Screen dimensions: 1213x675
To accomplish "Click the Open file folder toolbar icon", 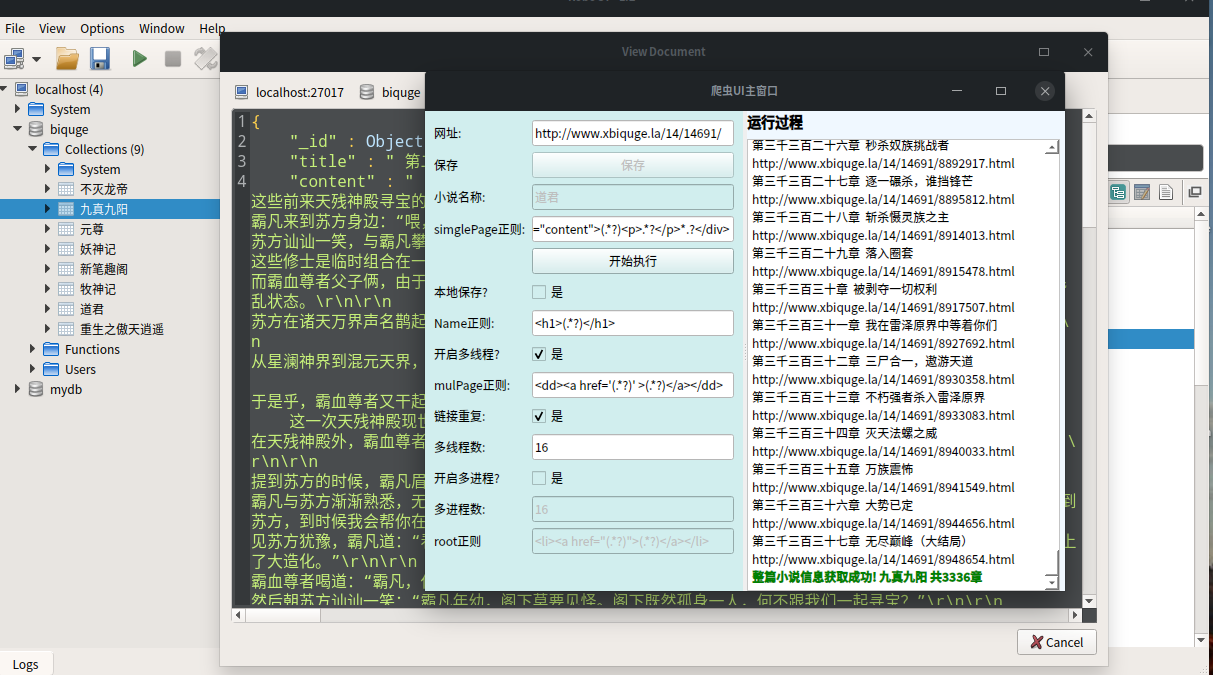I will tap(67, 59).
